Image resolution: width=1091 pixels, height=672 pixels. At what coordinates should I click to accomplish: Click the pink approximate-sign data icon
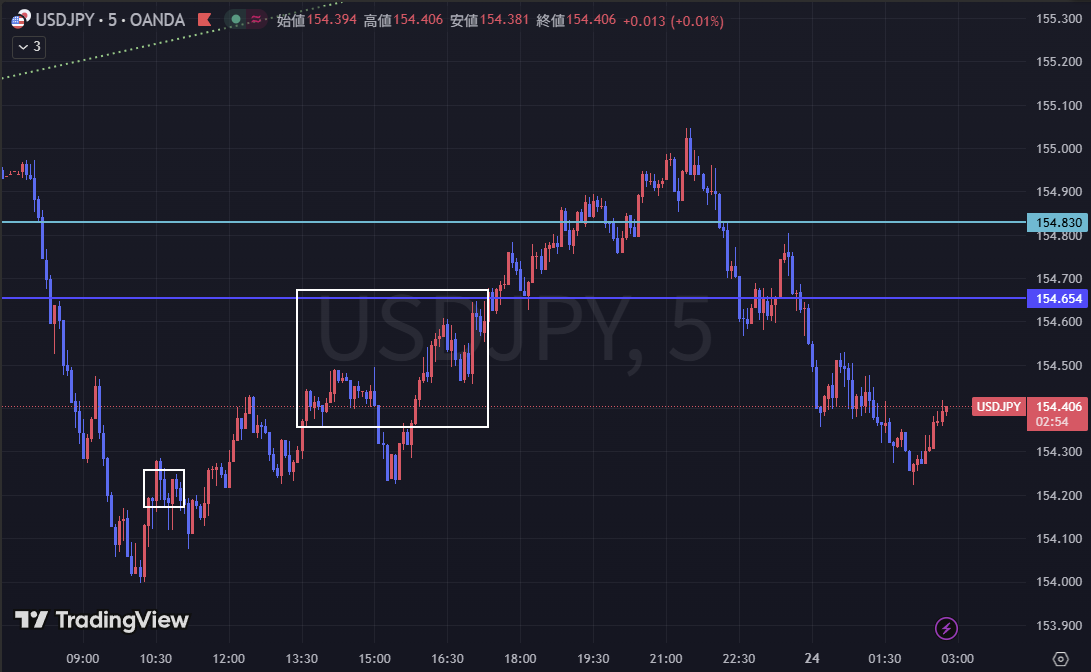click(x=255, y=19)
